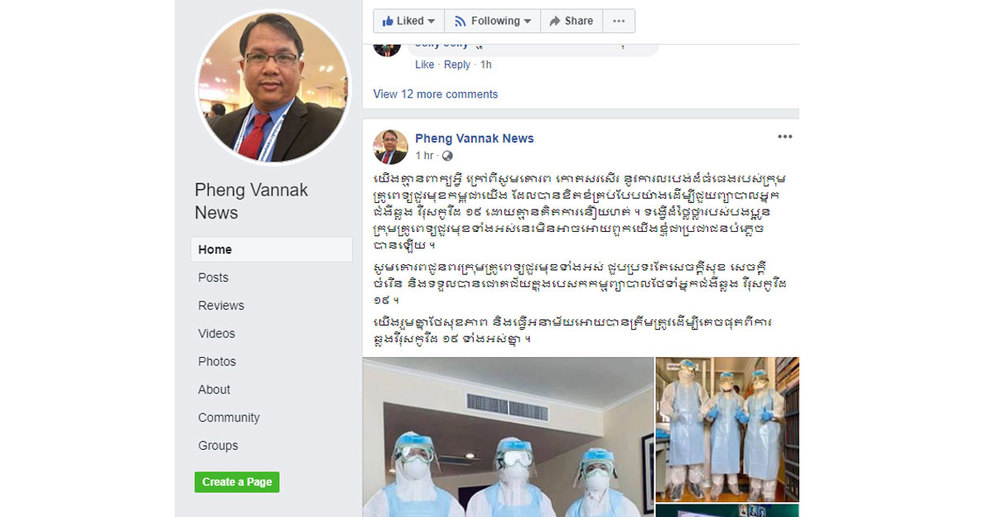Image resolution: width=994 pixels, height=517 pixels.
Task: Open the post options three-dot menu
Action: [785, 137]
